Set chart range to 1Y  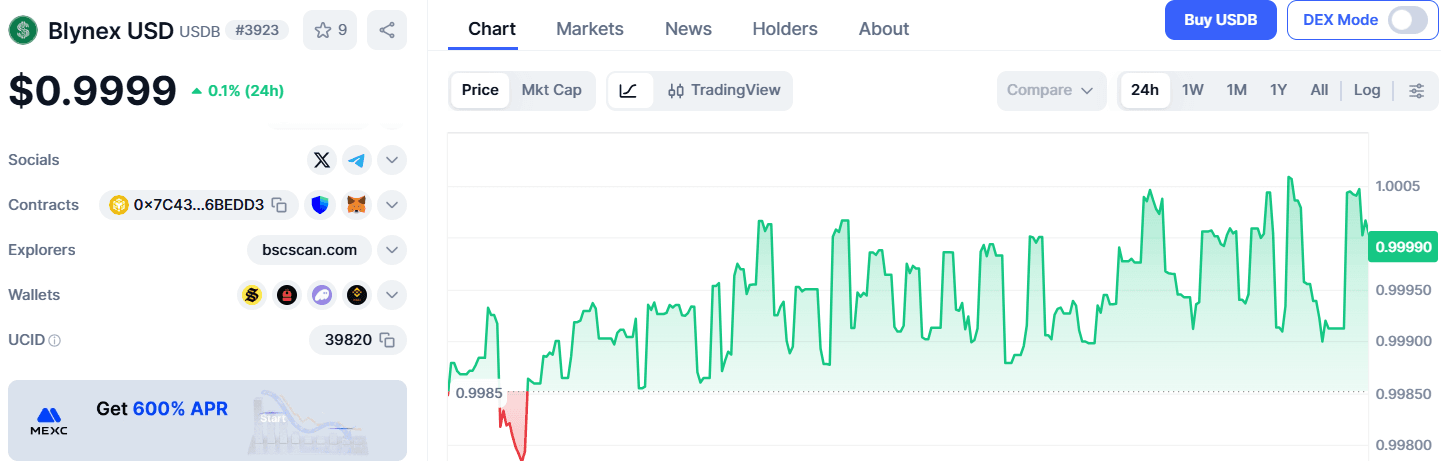(1278, 90)
